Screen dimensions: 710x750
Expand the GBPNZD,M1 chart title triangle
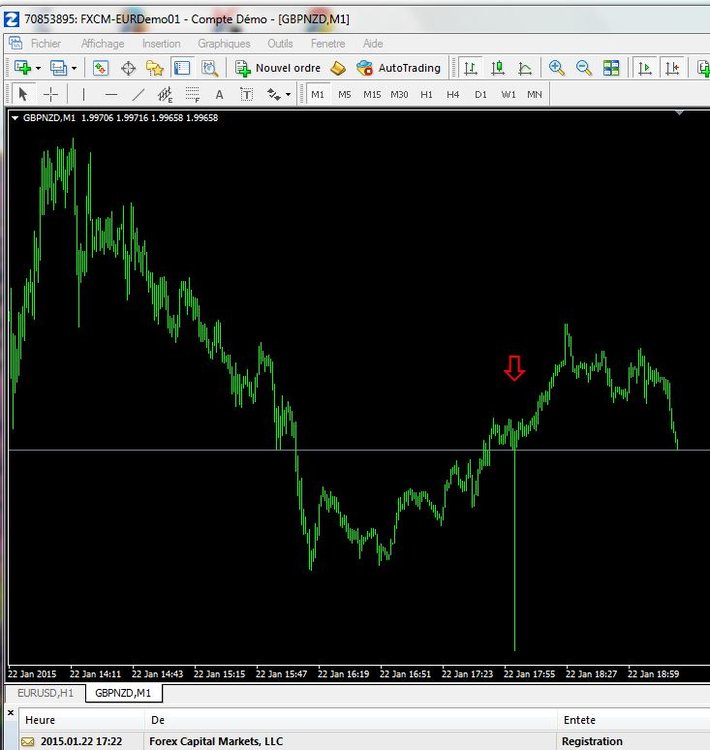(x=15, y=118)
